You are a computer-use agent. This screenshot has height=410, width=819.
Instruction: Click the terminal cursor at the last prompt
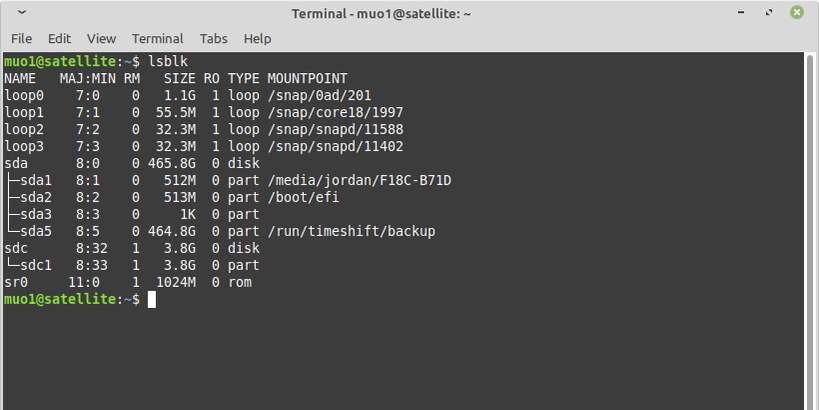[152, 299]
